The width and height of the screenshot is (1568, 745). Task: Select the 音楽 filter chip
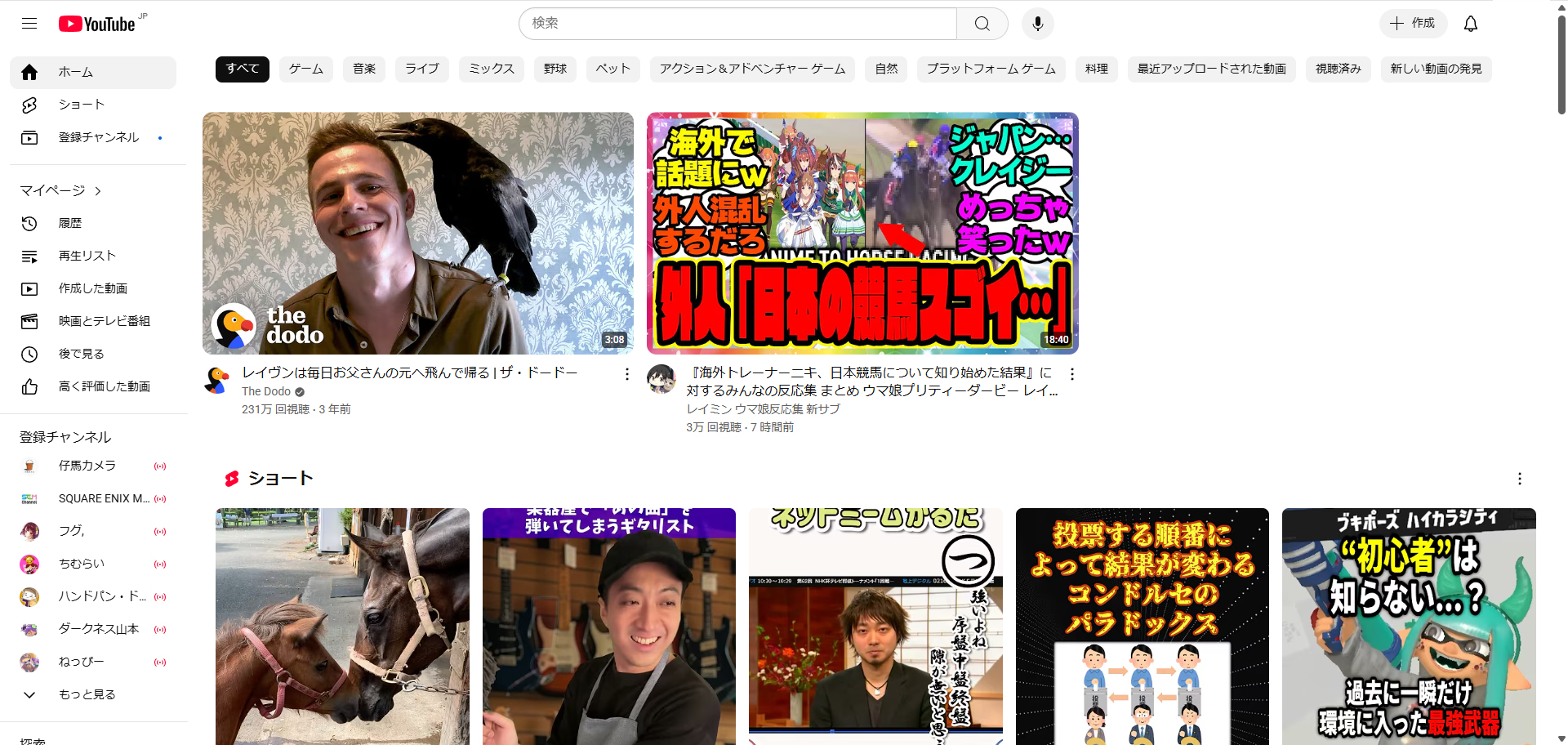point(364,69)
